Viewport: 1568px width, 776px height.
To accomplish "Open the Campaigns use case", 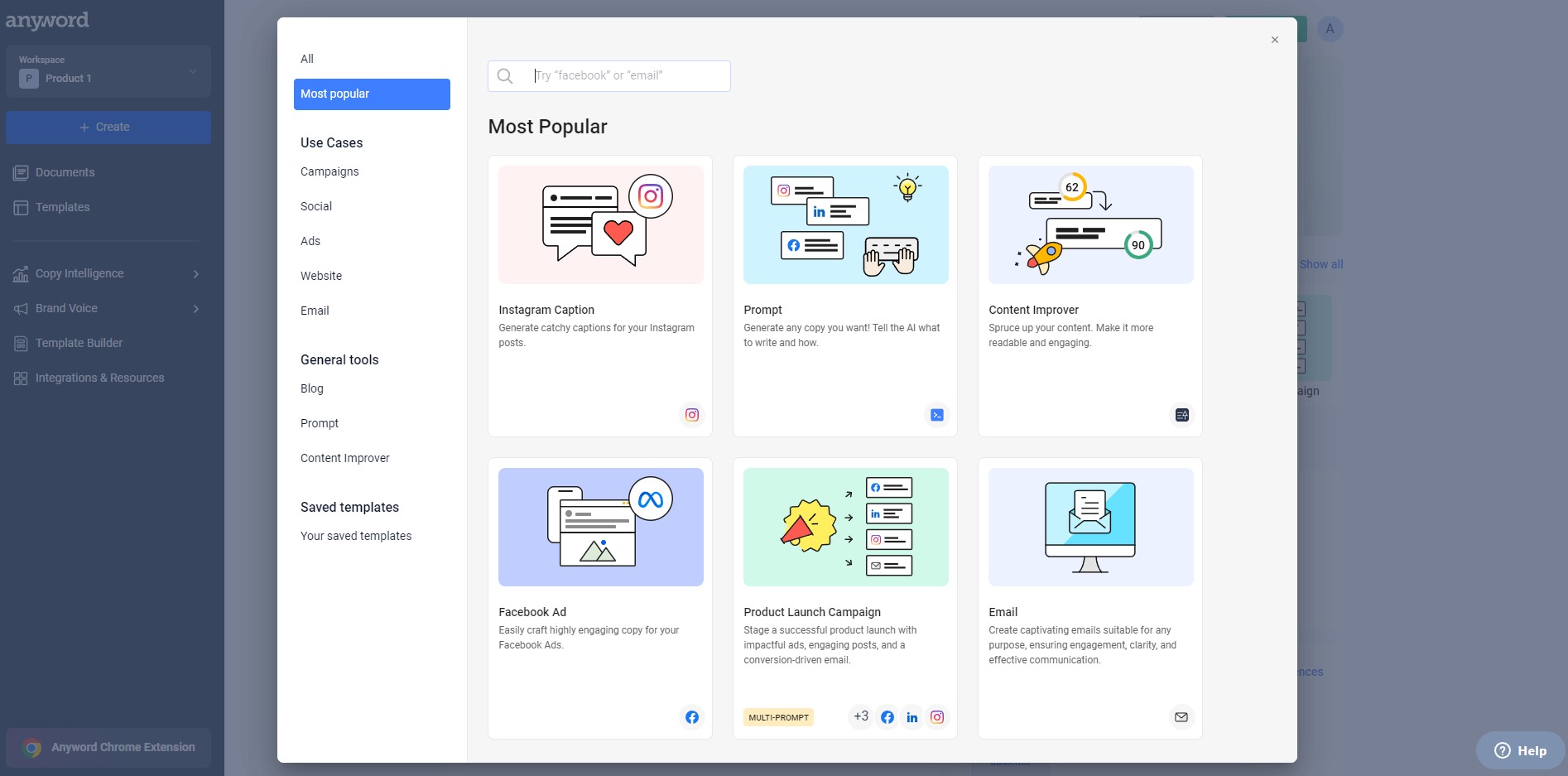I will (x=329, y=171).
